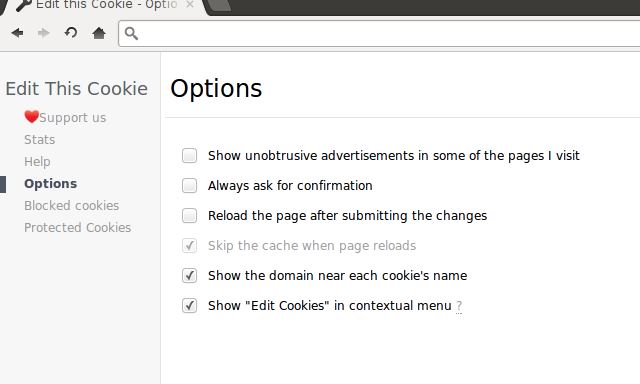Image resolution: width=640 pixels, height=384 pixels.
Task: Click the wrench icon on the tab
Action: point(24,5)
